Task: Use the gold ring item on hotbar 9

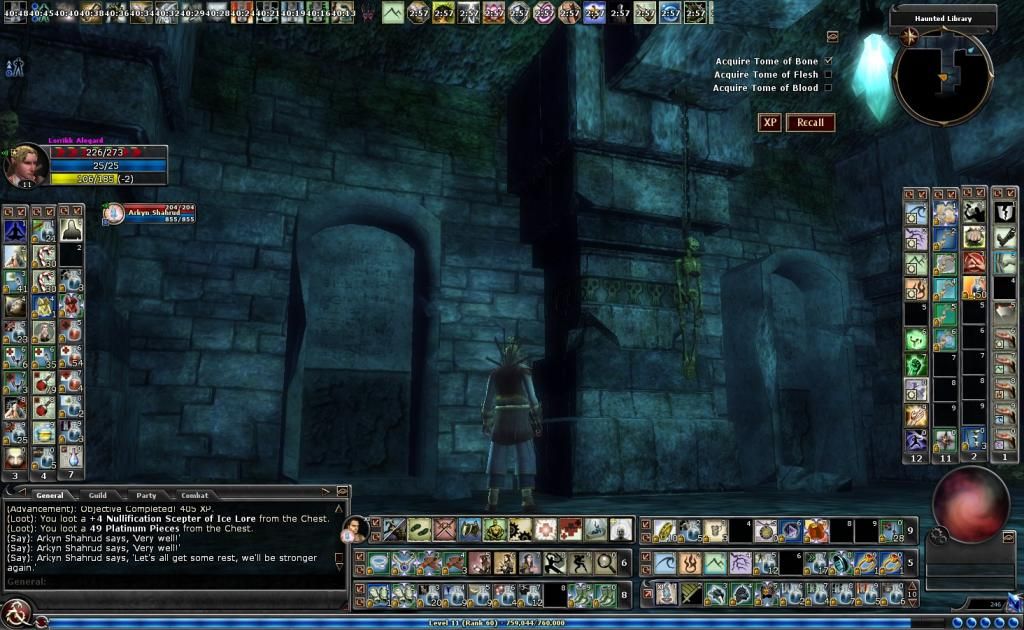Action: click(x=664, y=531)
